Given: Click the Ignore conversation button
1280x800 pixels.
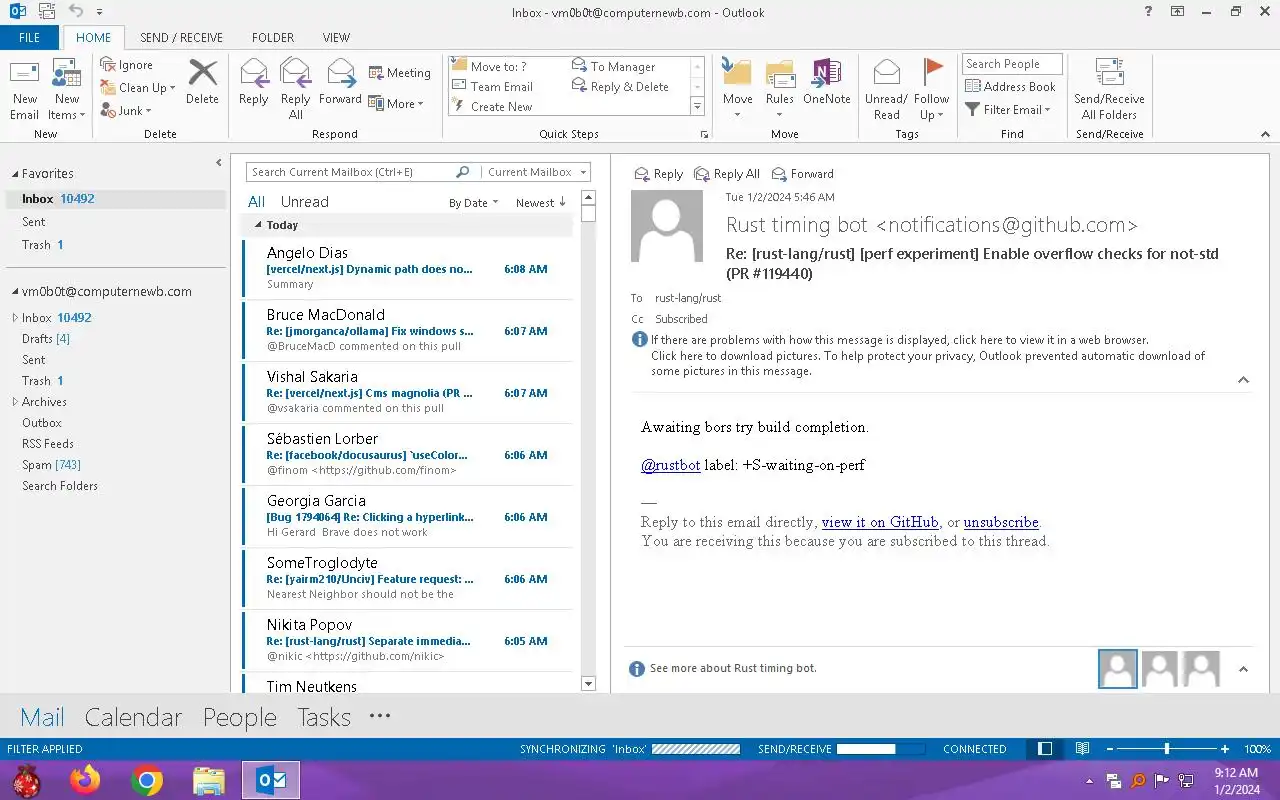Looking at the screenshot, I should (x=127, y=65).
